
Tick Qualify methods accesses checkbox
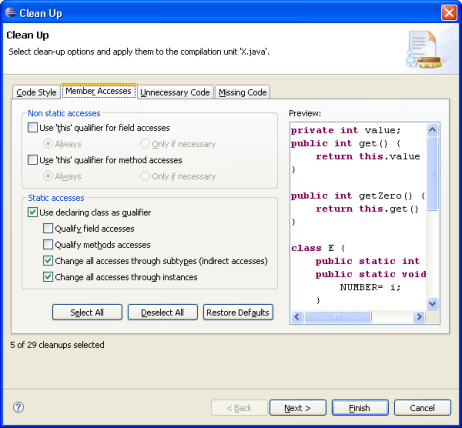tap(48, 245)
